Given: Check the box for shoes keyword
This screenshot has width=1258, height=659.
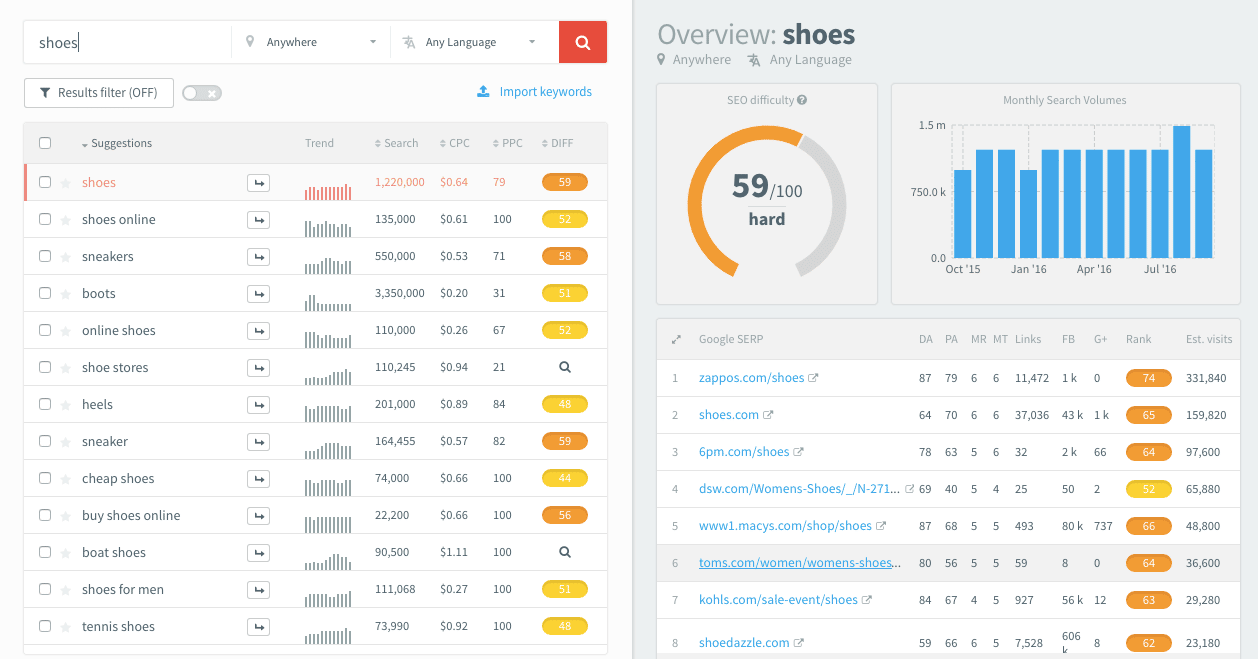Looking at the screenshot, I should (45, 182).
